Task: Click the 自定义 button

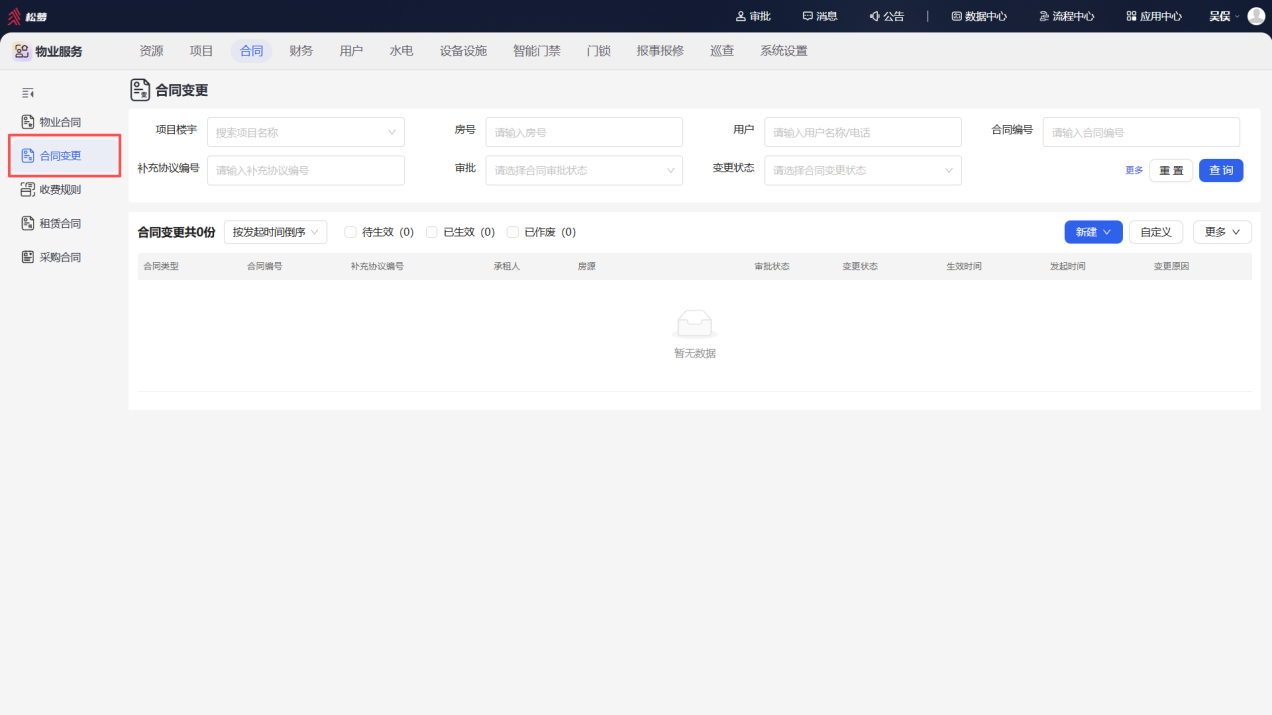Action: click(x=1156, y=232)
